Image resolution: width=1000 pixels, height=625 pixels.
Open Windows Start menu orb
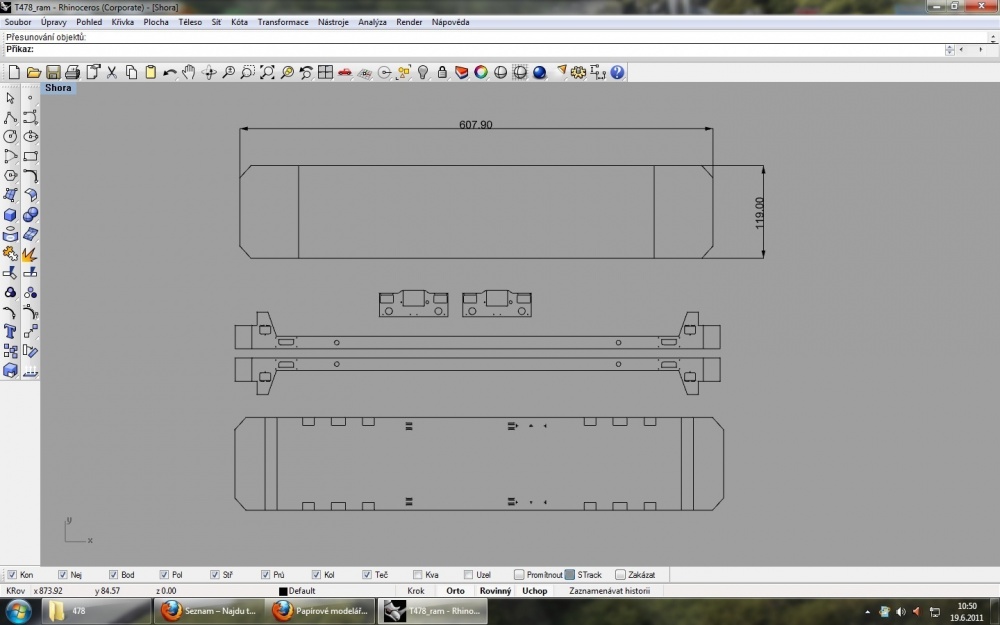click(x=18, y=611)
